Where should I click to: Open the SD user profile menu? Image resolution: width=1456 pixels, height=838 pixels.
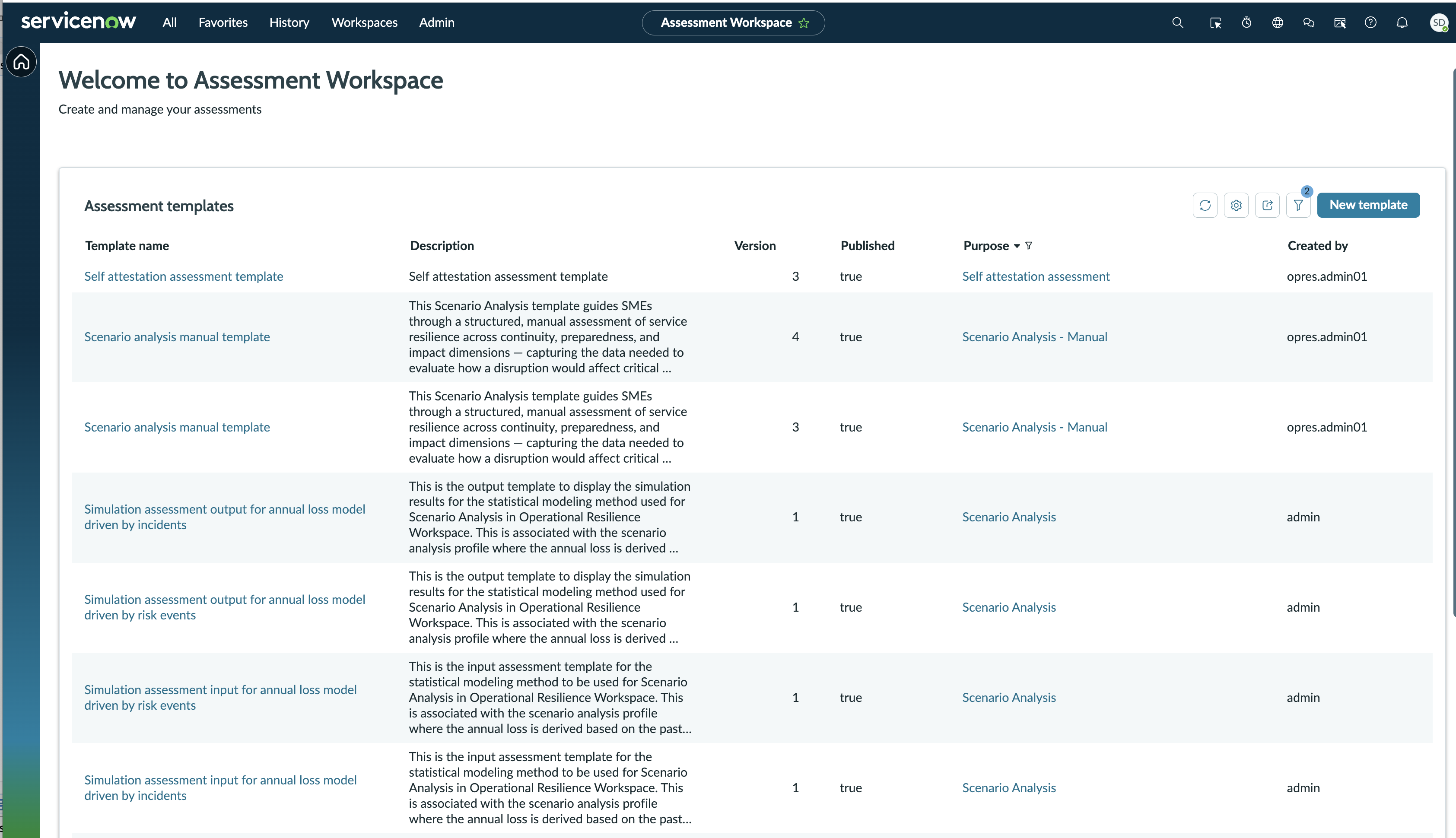[x=1439, y=22]
